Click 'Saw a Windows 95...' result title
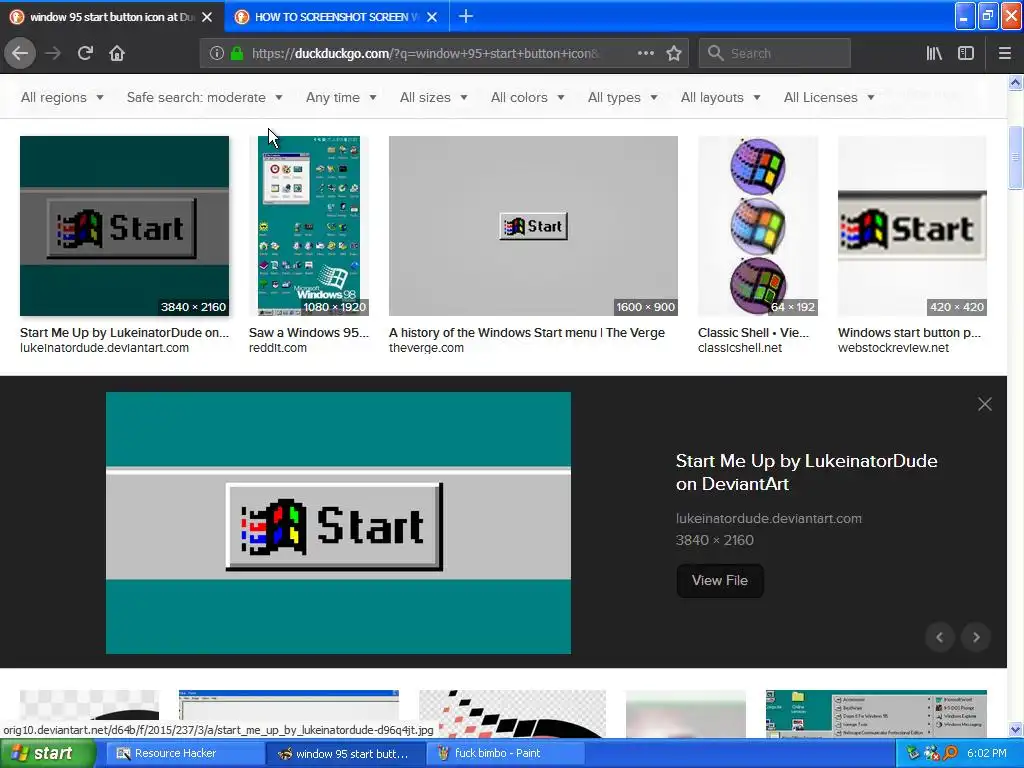 tap(309, 332)
